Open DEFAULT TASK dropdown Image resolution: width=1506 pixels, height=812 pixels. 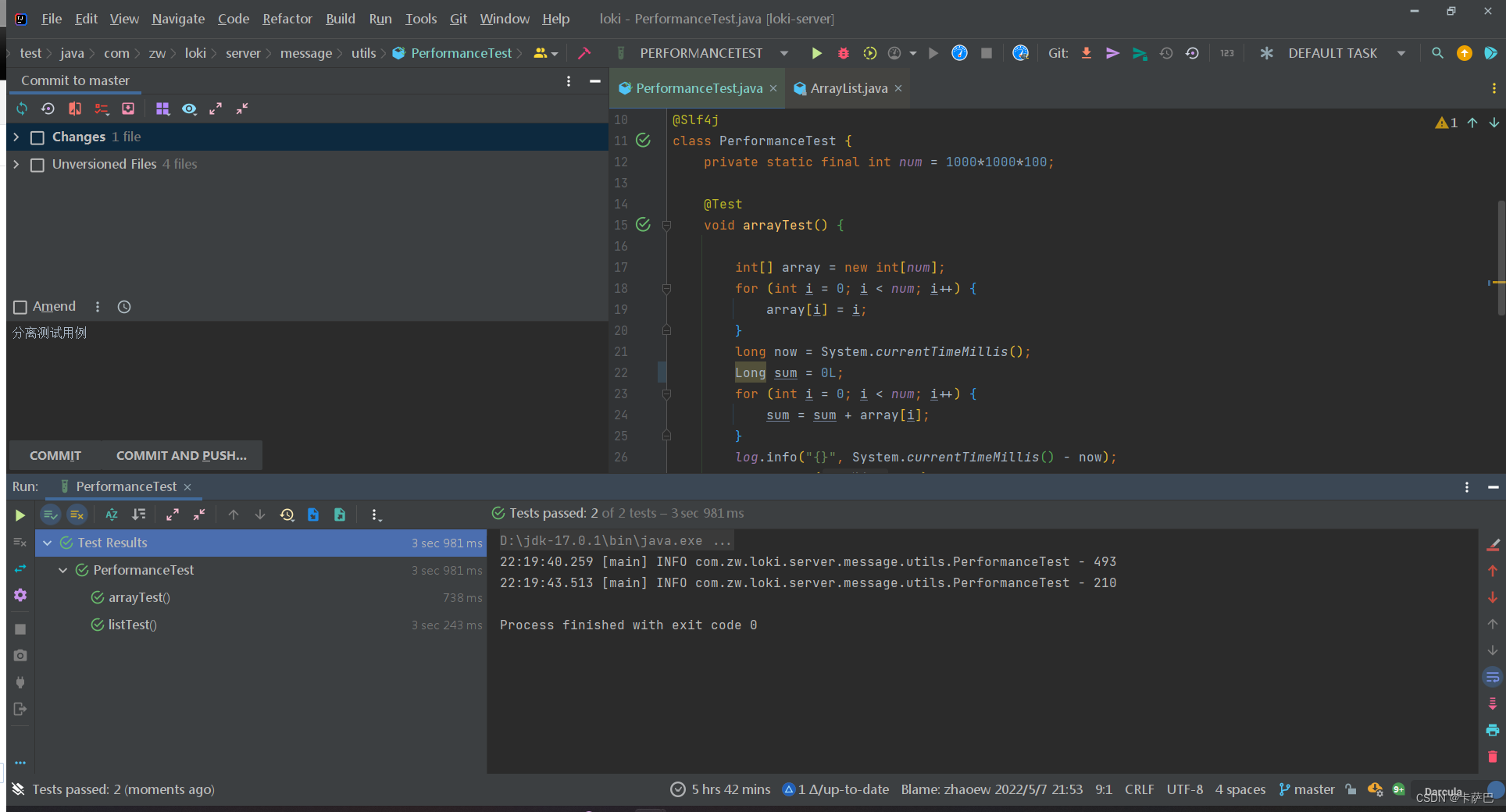[x=1401, y=53]
